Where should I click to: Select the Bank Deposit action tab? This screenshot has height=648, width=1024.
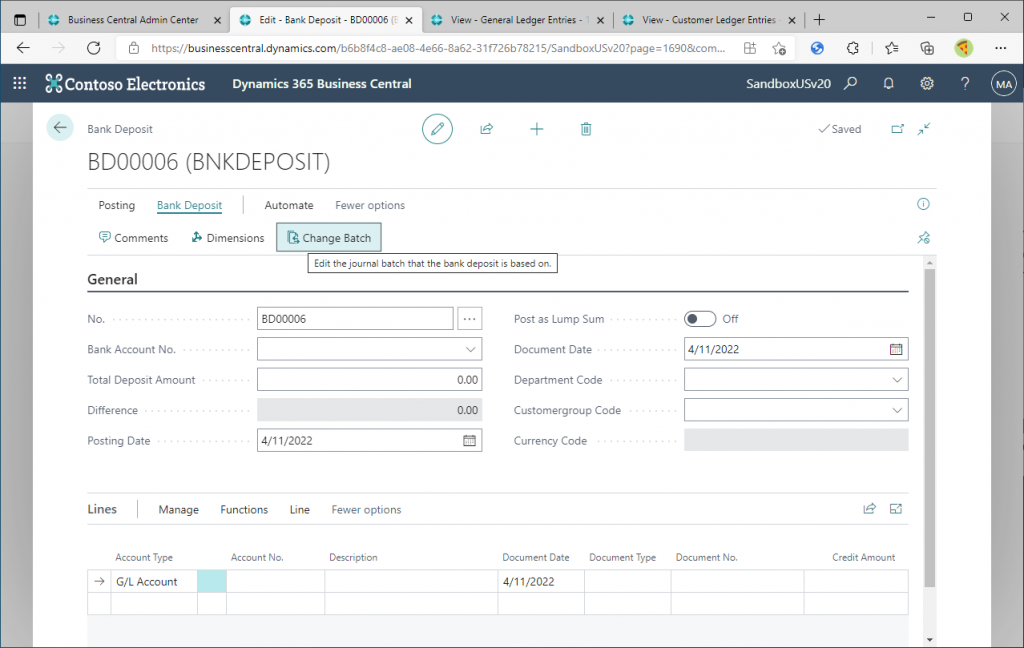pos(189,205)
